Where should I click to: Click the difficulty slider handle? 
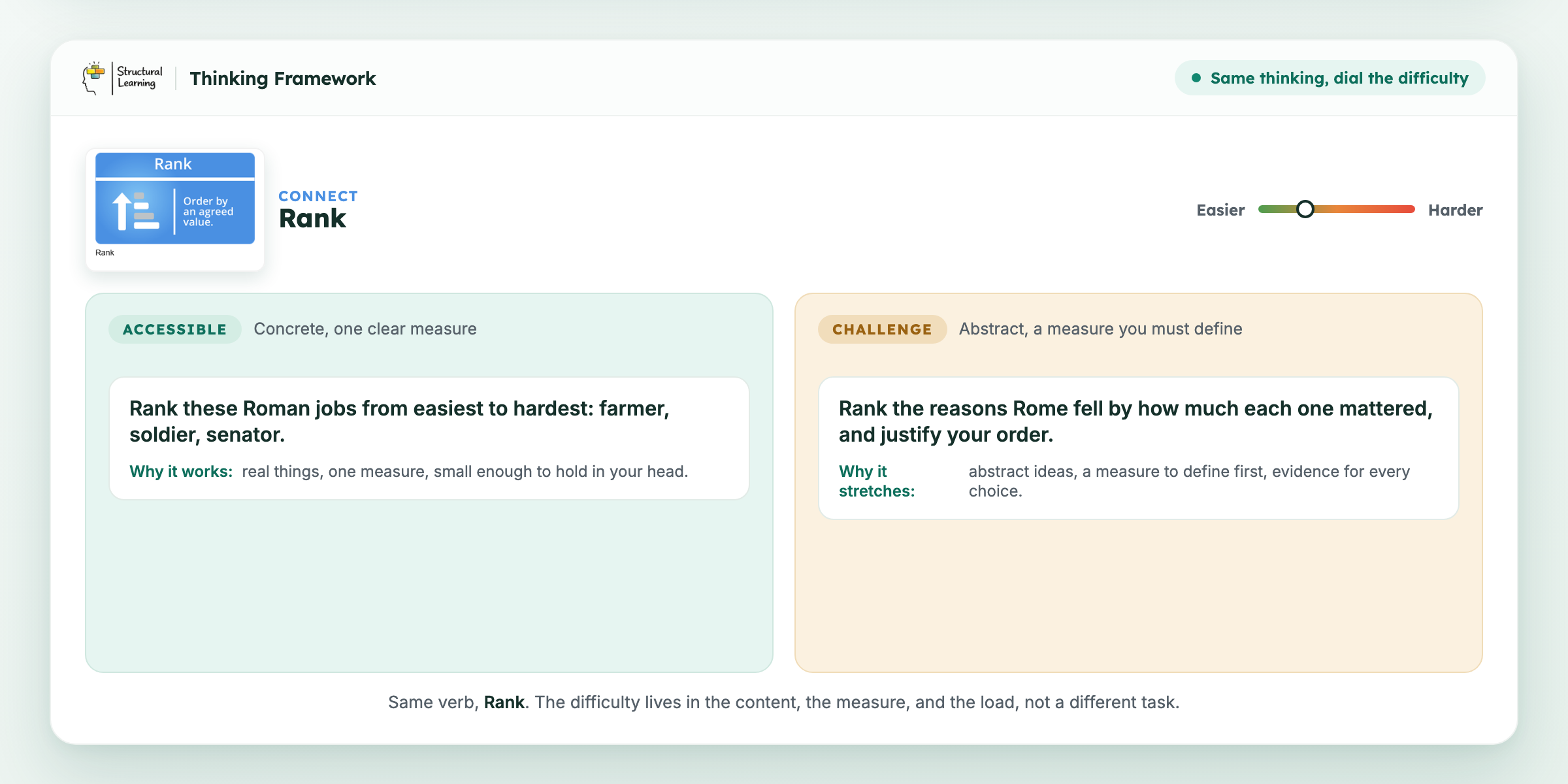click(x=1305, y=209)
